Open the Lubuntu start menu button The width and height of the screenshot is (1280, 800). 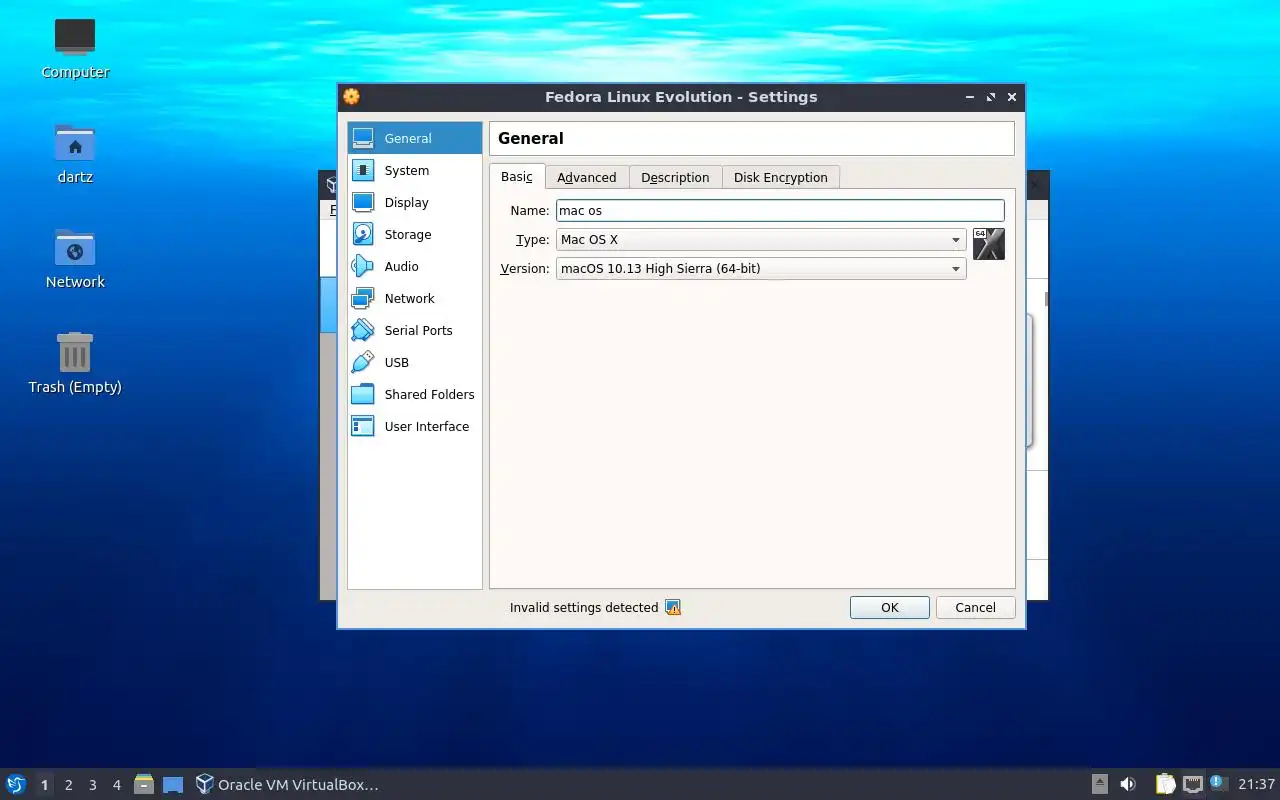pos(16,784)
